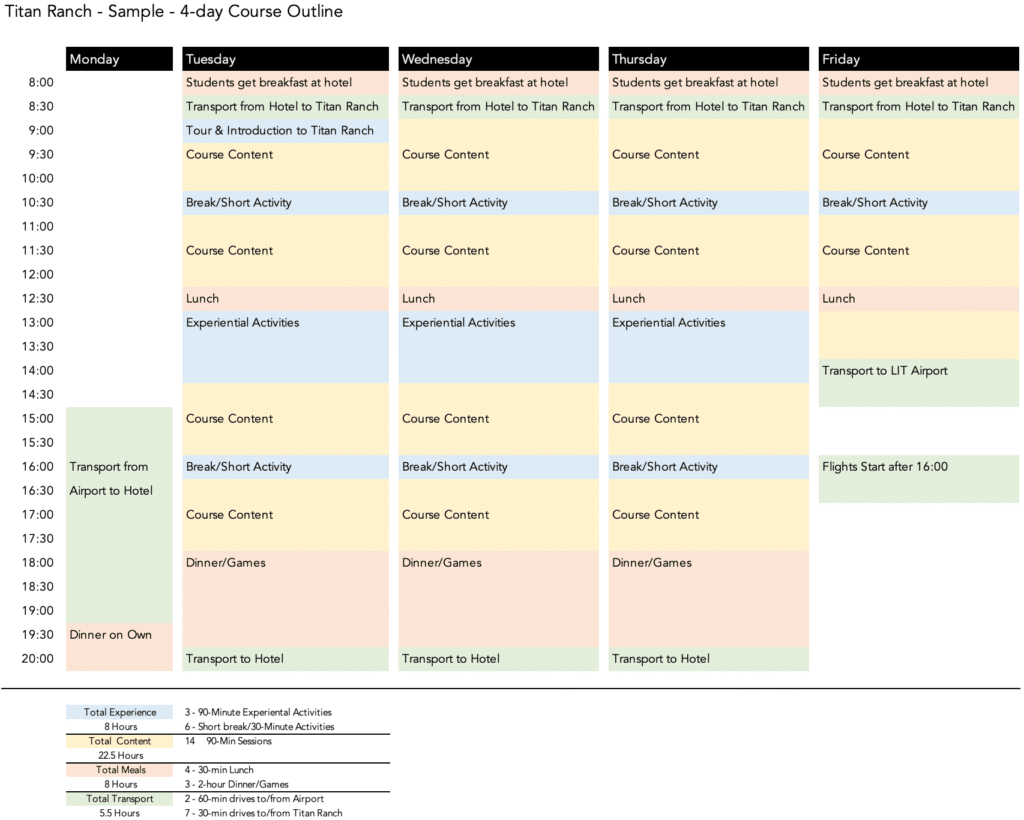Click the 20:00 time label

click(x=38, y=659)
